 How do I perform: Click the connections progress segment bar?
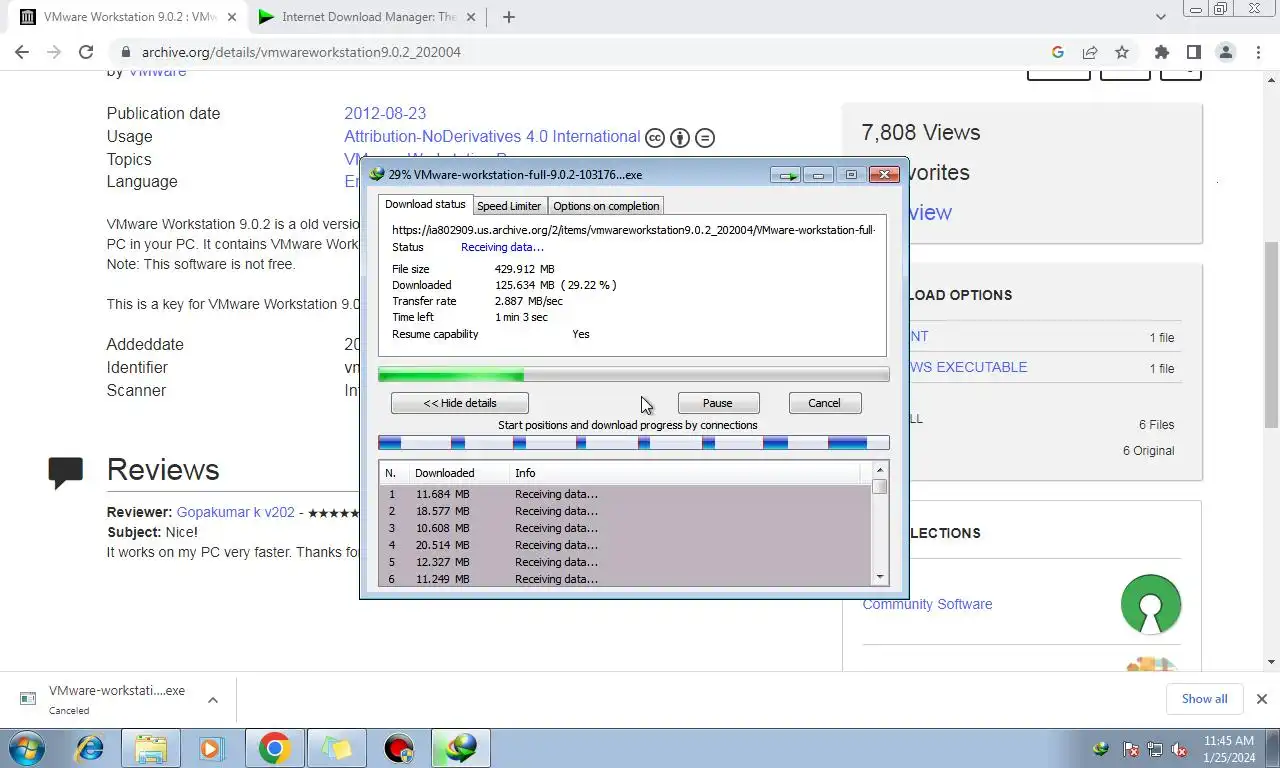[633, 443]
